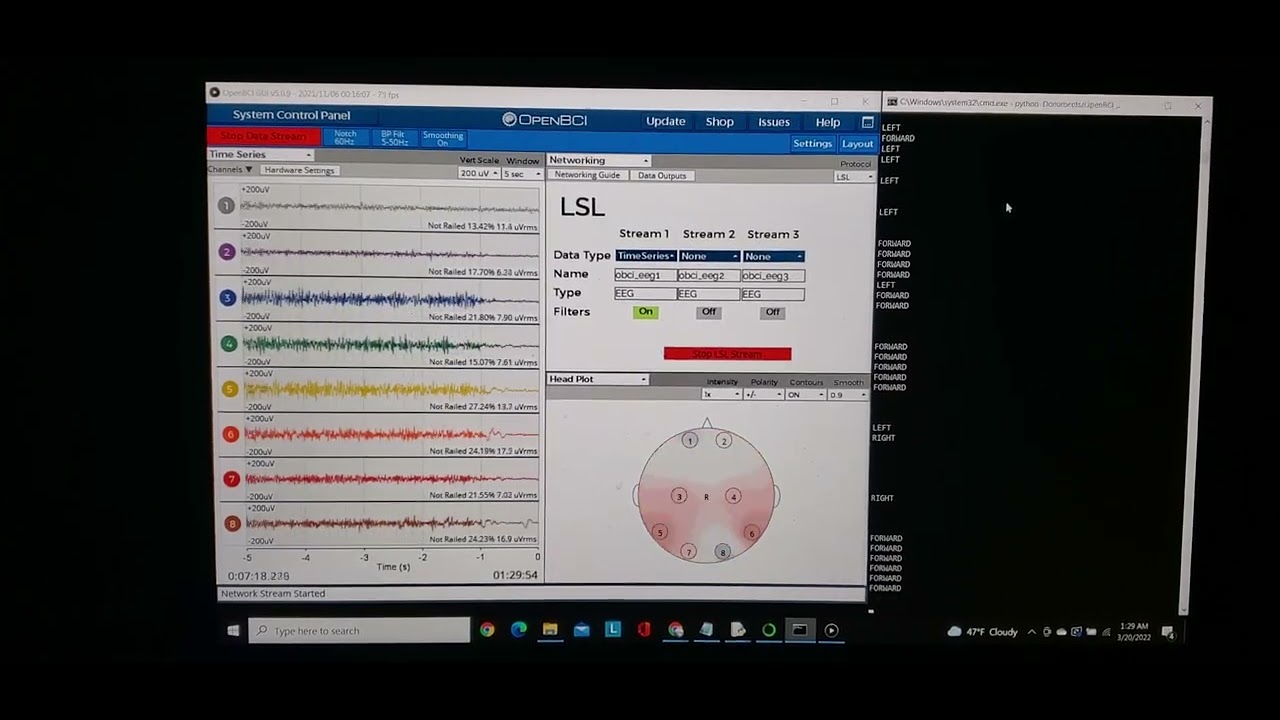
Task: Open Stream 2 data type dropdown
Action: point(709,256)
